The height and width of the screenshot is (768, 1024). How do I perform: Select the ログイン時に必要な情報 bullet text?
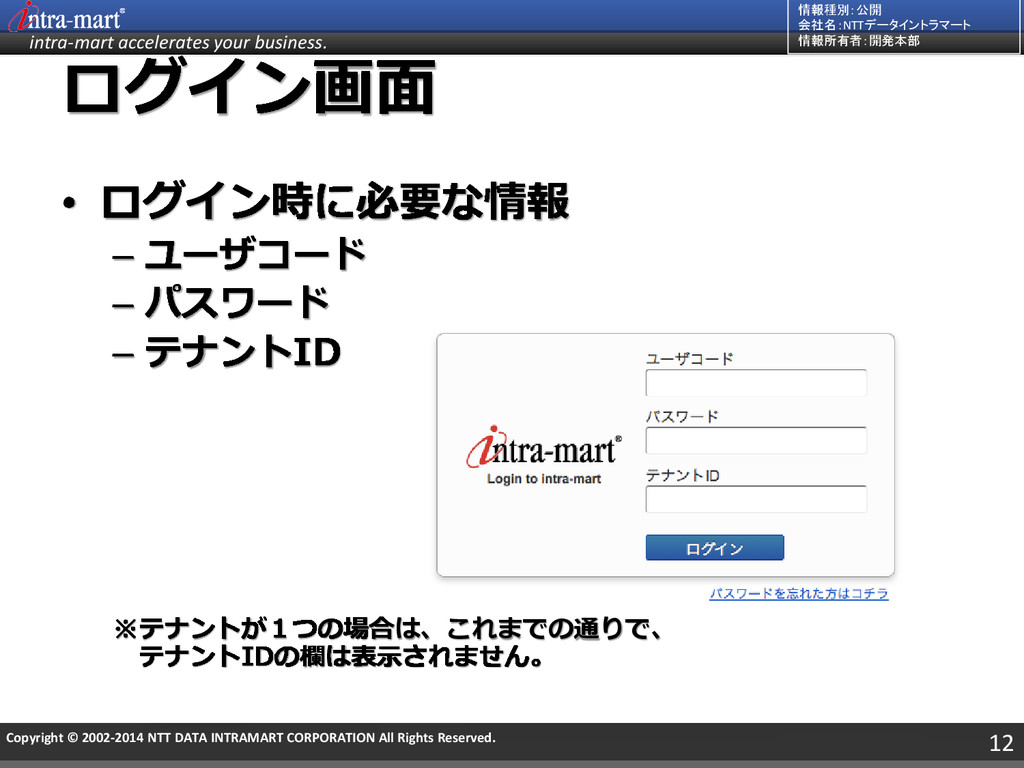coord(335,201)
